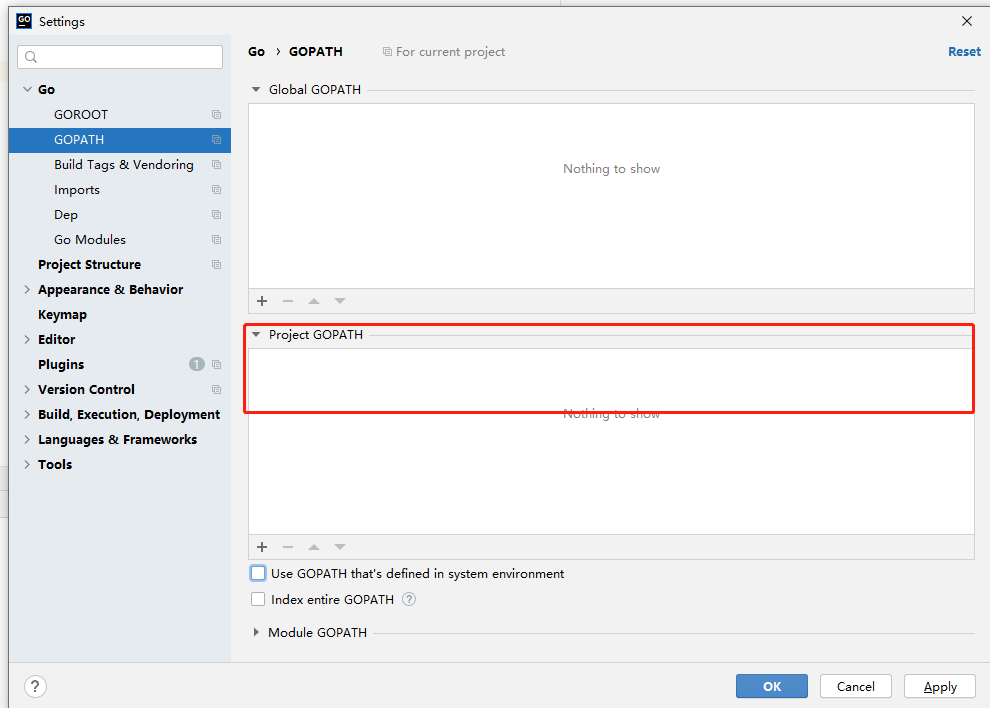This screenshot has height=708, width=990.
Task: Remove entry from Project GOPATH list
Action: point(288,547)
